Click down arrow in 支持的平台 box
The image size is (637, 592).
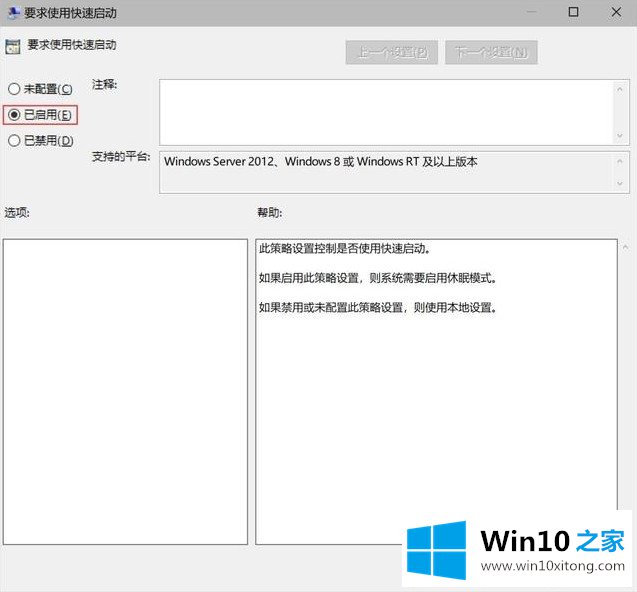(x=620, y=184)
